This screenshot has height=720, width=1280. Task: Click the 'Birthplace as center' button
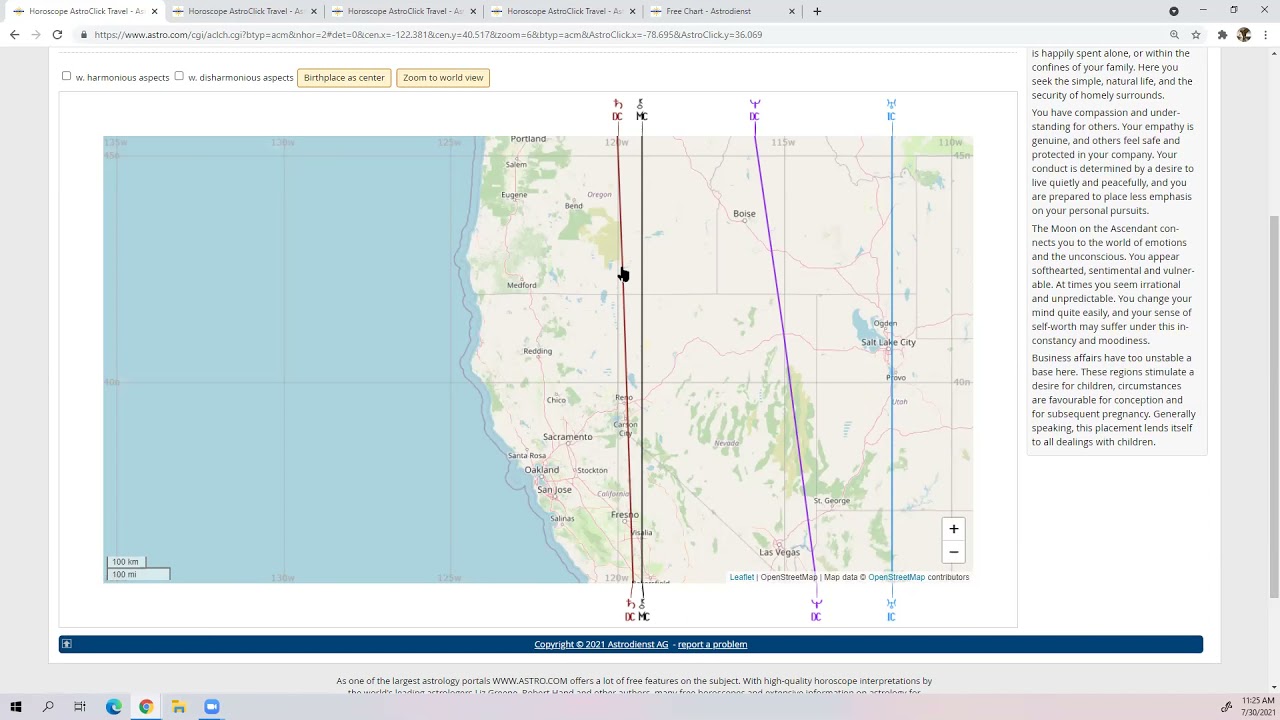pyautogui.click(x=344, y=77)
